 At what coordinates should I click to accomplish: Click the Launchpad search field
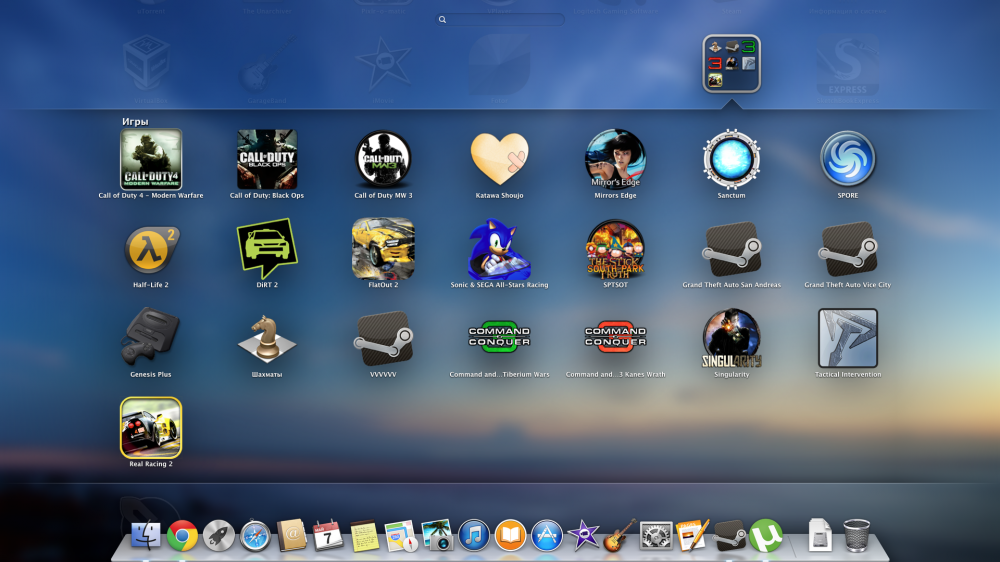click(x=499, y=20)
